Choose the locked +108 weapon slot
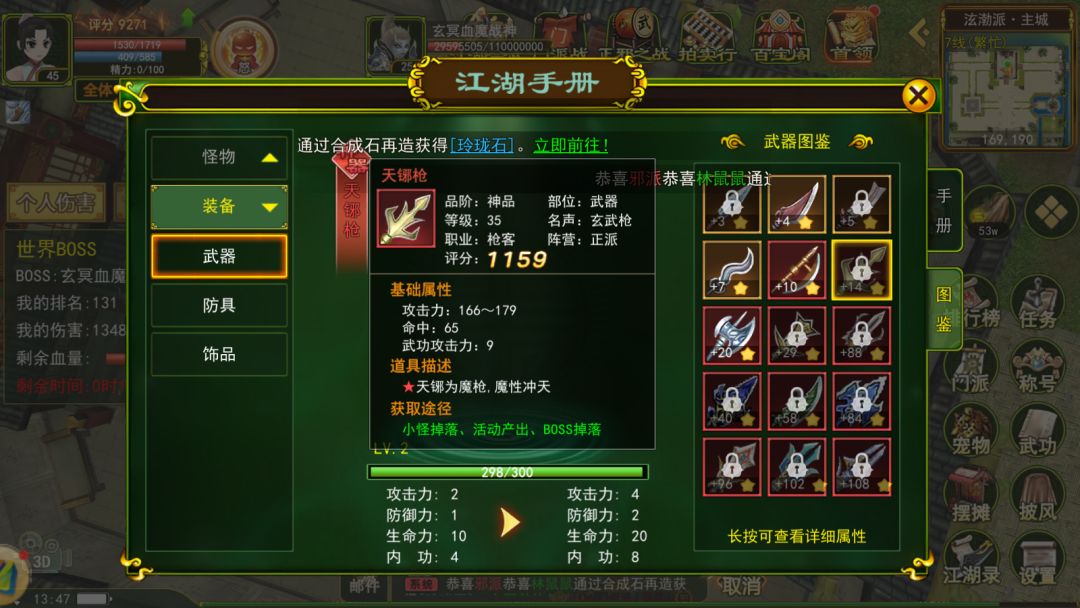The image size is (1080, 608). click(862, 467)
